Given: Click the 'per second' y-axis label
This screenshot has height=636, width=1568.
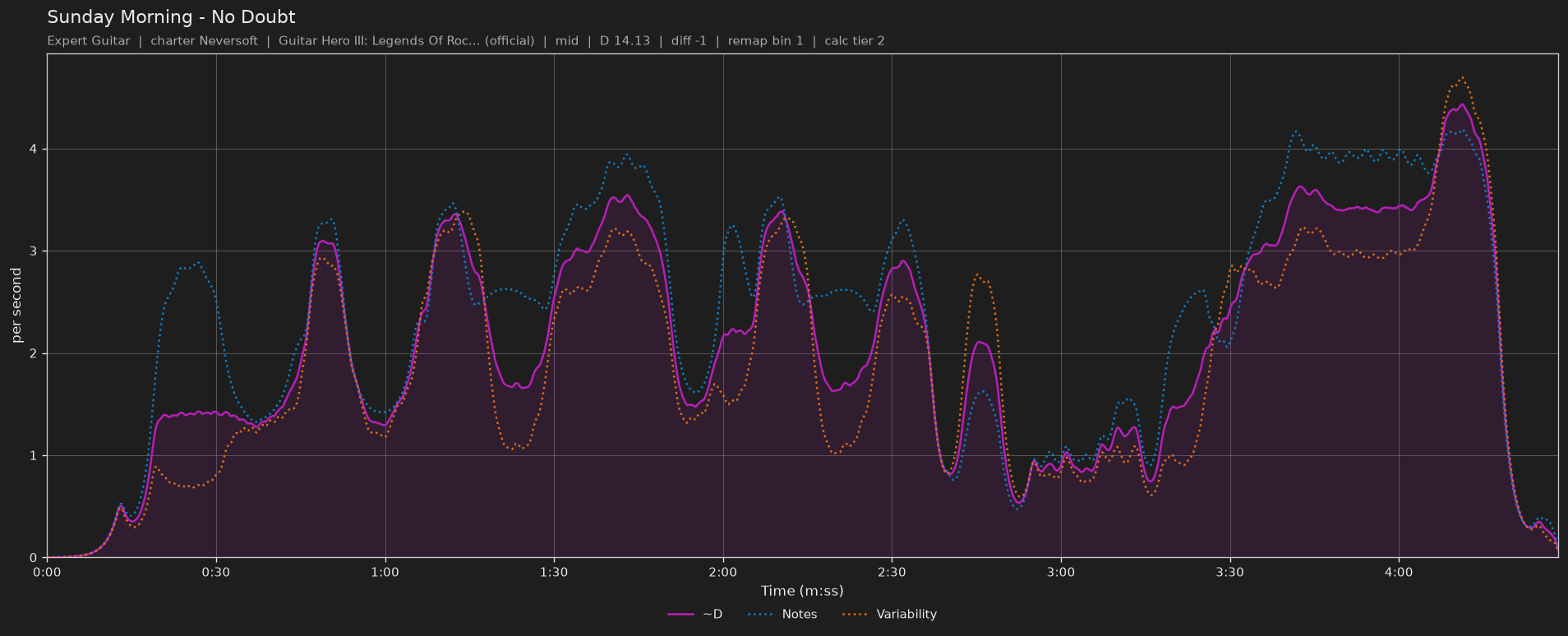Looking at the screenshot, I should 16,306.
